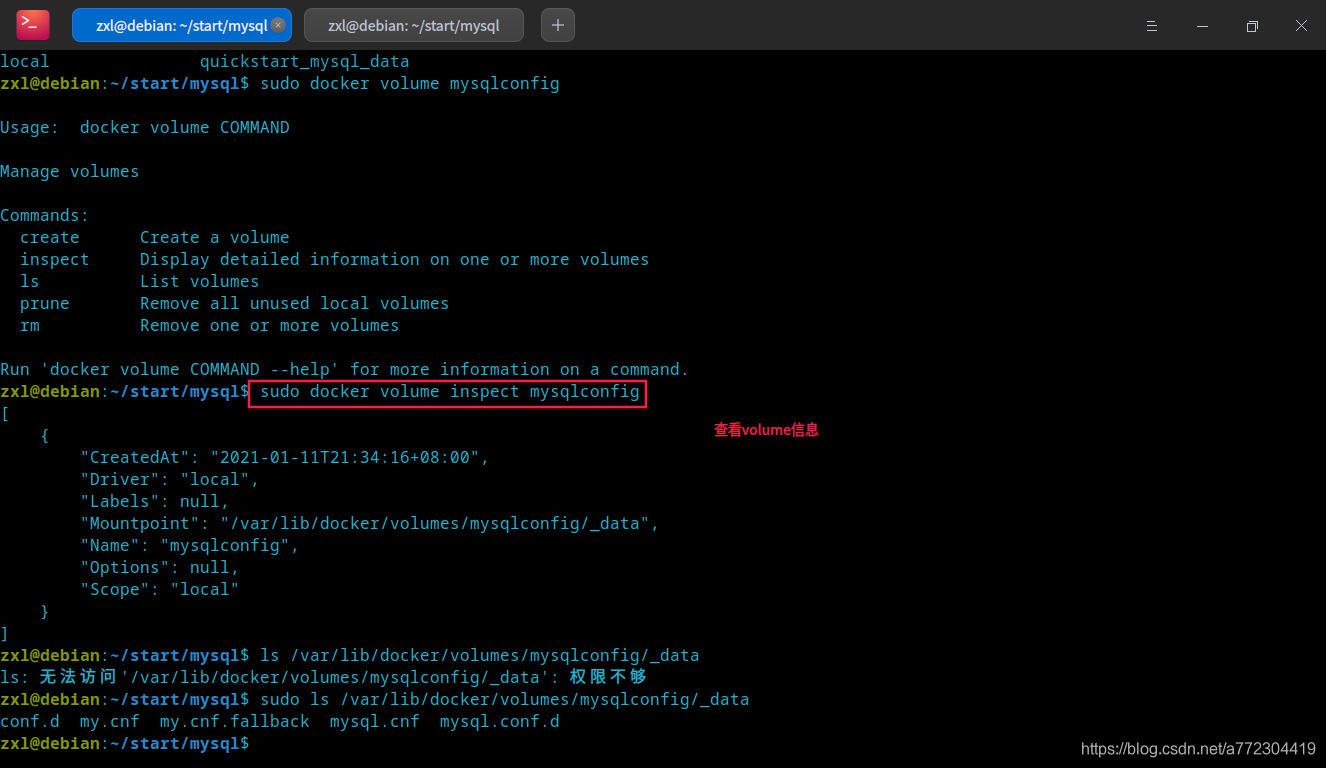Close the terminal window
Screen dimensions: 1326x768
1301,26
